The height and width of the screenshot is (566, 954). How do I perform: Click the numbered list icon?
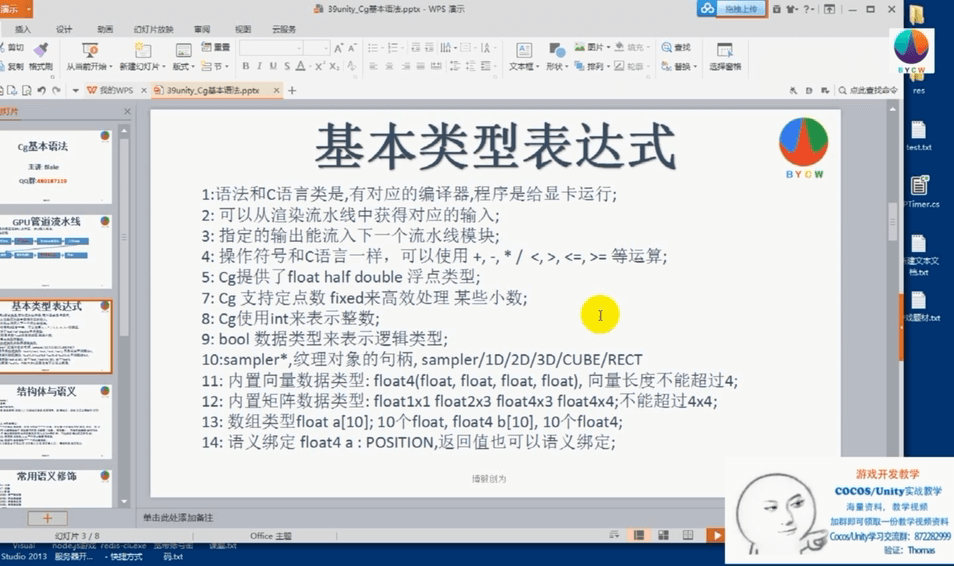[393, 47]
